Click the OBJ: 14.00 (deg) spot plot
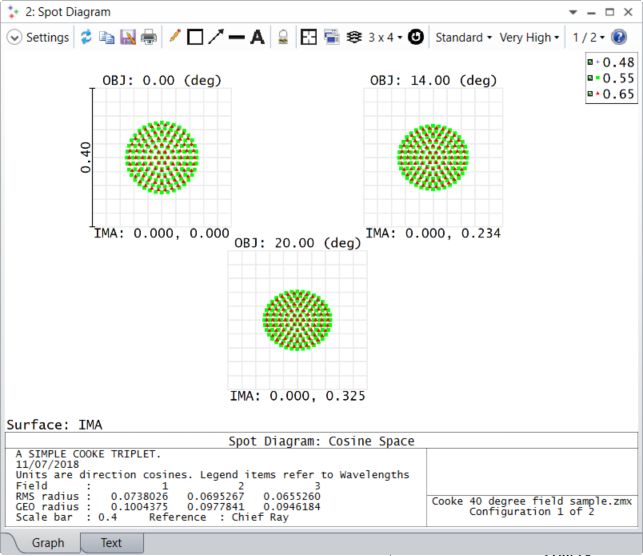 433,157
